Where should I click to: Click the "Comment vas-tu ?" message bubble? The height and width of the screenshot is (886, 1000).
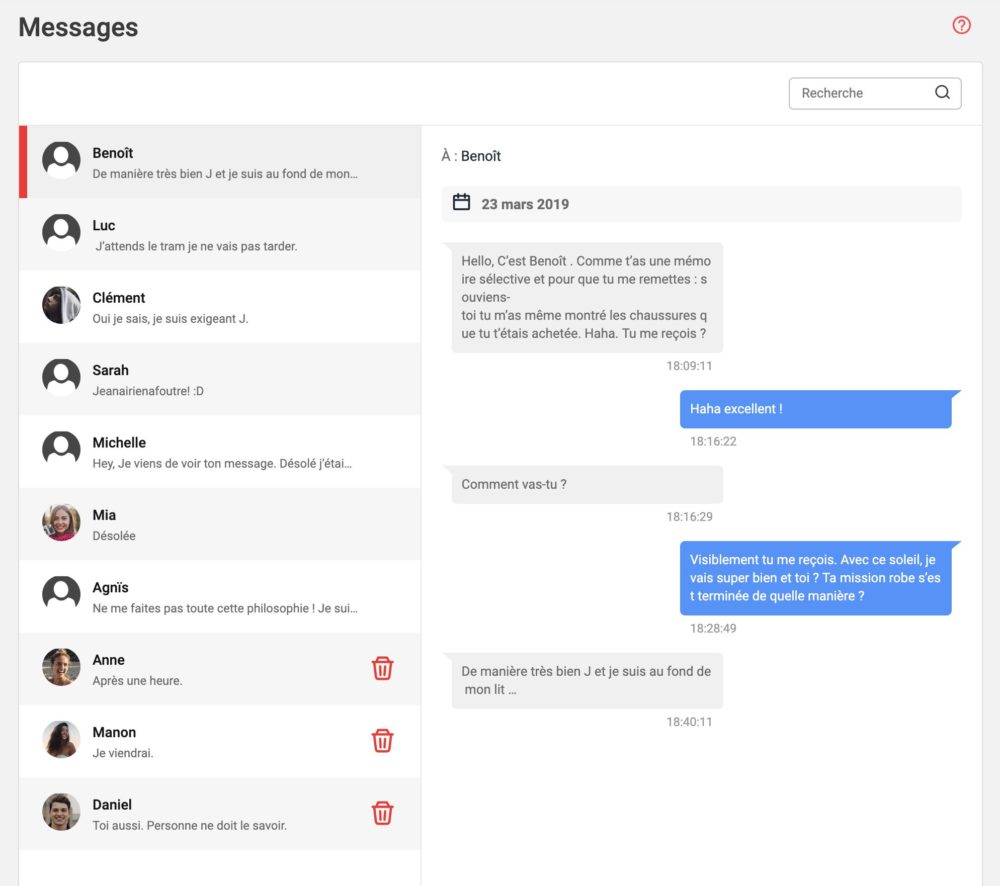click(x=587, y=485)
